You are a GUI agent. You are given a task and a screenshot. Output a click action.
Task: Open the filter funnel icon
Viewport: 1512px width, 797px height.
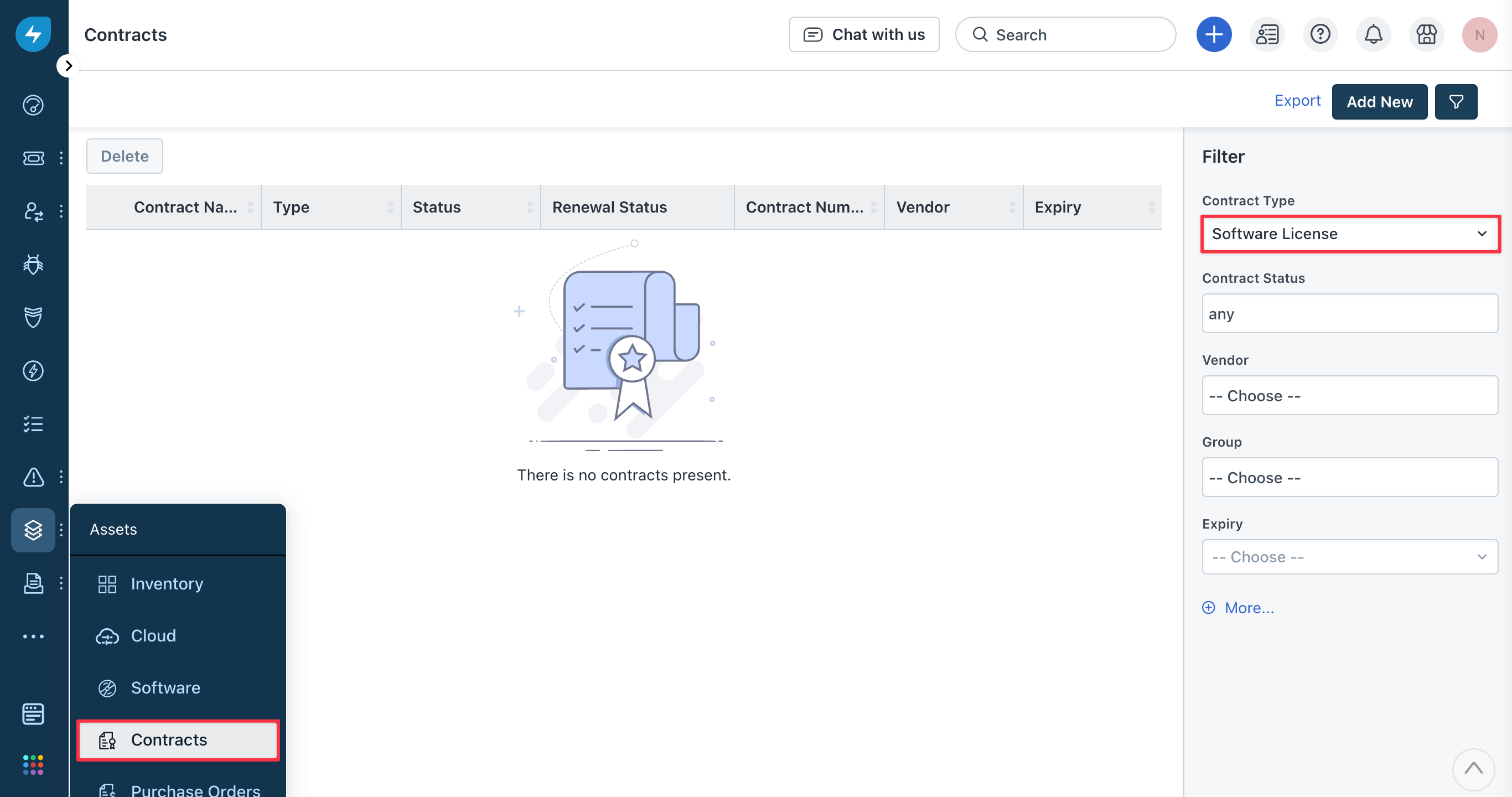point(1456,101)
